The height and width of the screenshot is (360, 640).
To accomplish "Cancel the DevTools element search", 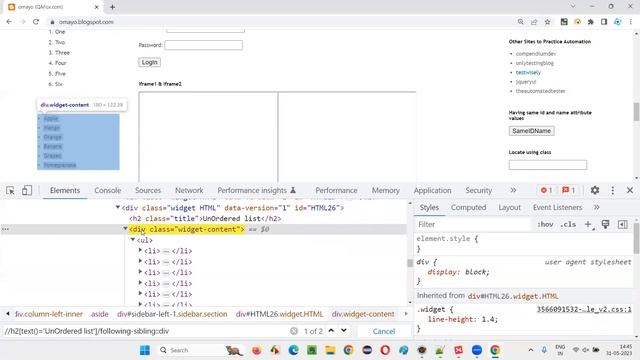I will click(x=384, y=331).
